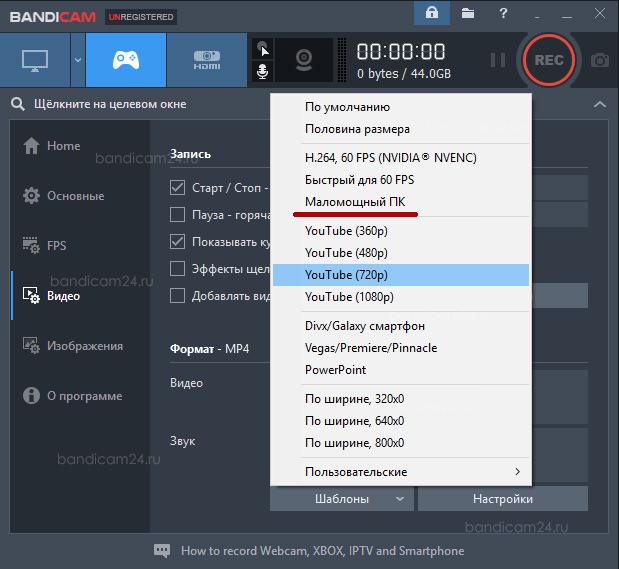Toggle Старт / Стоп hotkey checkbox
Image resolution: width=619 pixels, height=569 pixels.
pyautogui.click(x=177, y=188)
